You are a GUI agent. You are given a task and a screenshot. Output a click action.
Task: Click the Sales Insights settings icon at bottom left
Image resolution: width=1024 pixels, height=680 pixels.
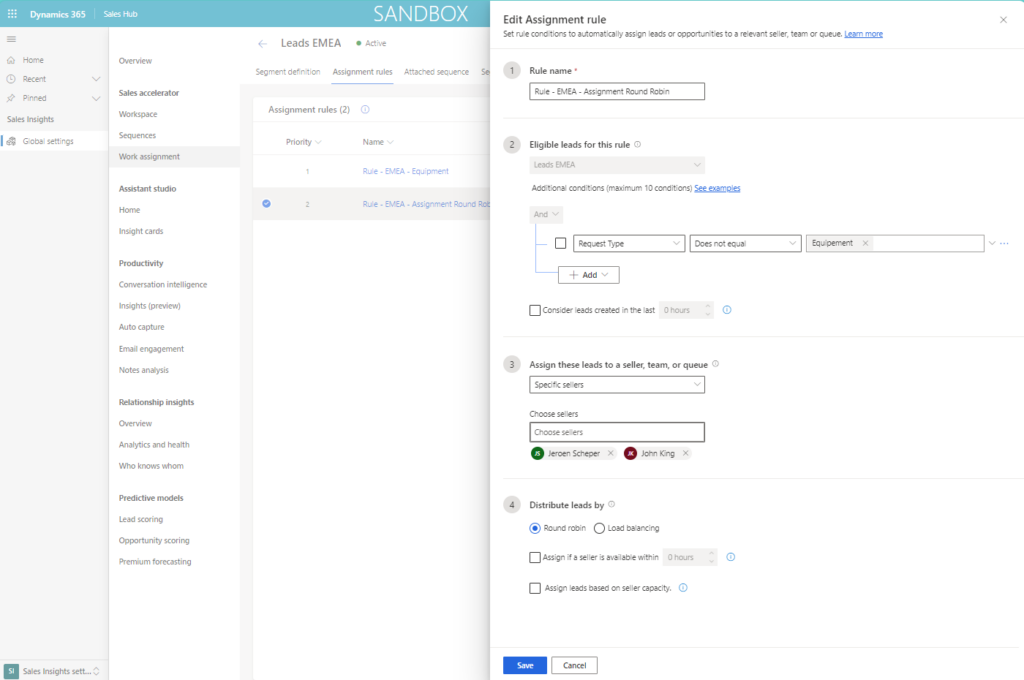[x=13, y=671]
